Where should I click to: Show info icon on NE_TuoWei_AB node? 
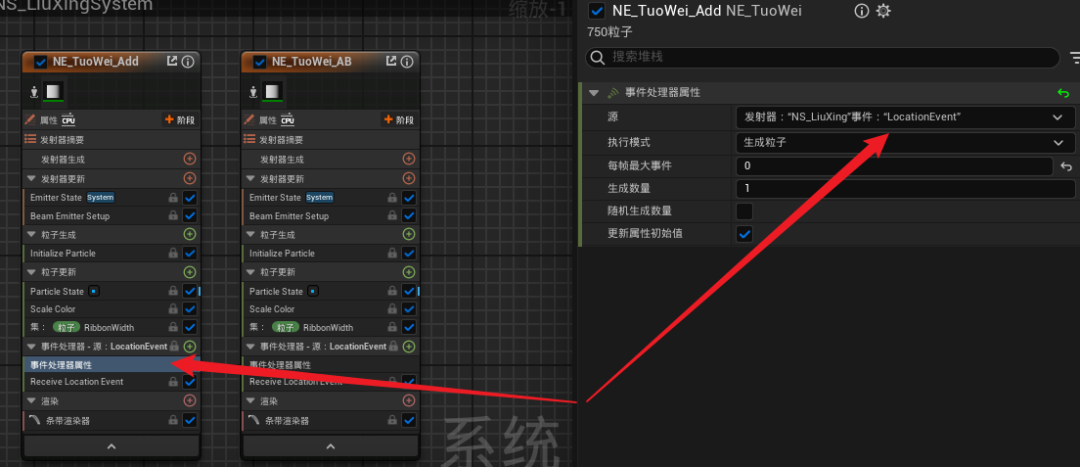pos(406,61)
